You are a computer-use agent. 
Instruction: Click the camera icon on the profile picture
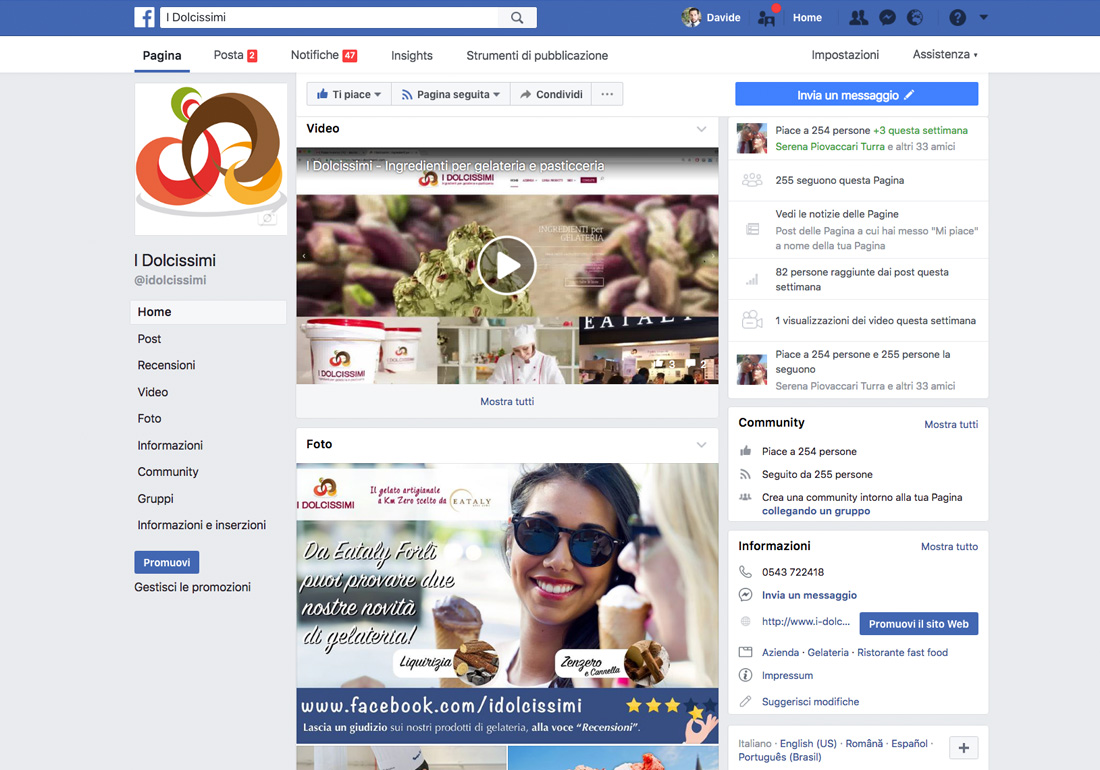tap(267, 218)
